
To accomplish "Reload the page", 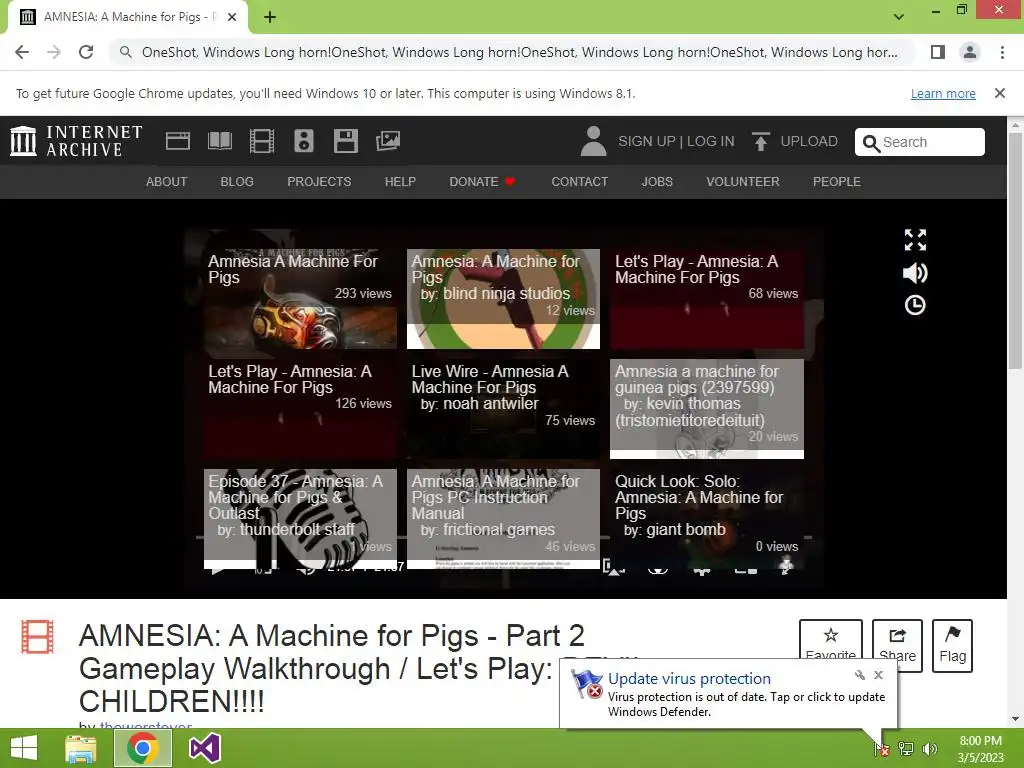I will (x=86, y=52).
